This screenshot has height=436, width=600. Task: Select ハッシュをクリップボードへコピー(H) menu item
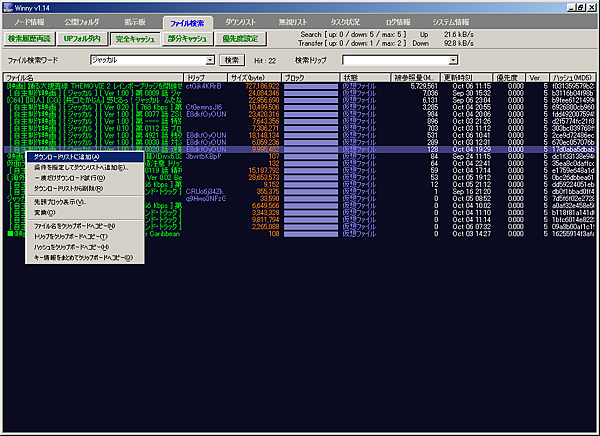(x=85, y=247)
